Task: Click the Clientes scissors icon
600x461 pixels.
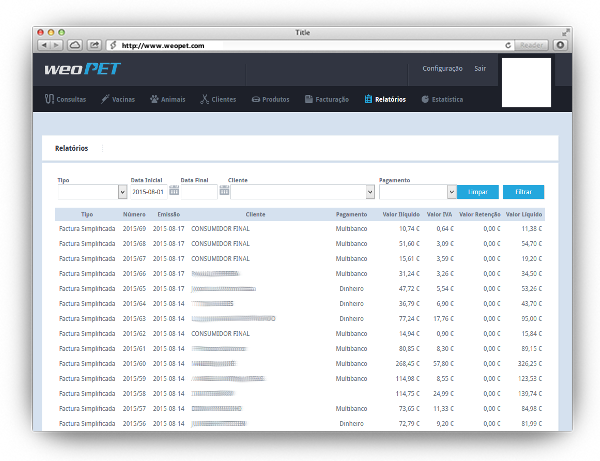Action: click(x=204, y=100)
